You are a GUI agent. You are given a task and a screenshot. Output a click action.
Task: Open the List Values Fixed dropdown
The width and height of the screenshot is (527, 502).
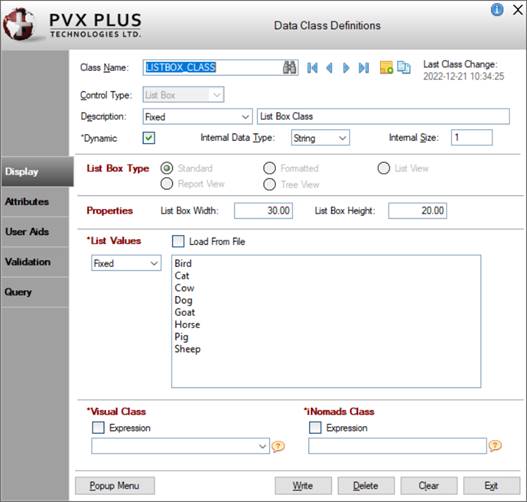pyautogui.click(x=126, y=263)
